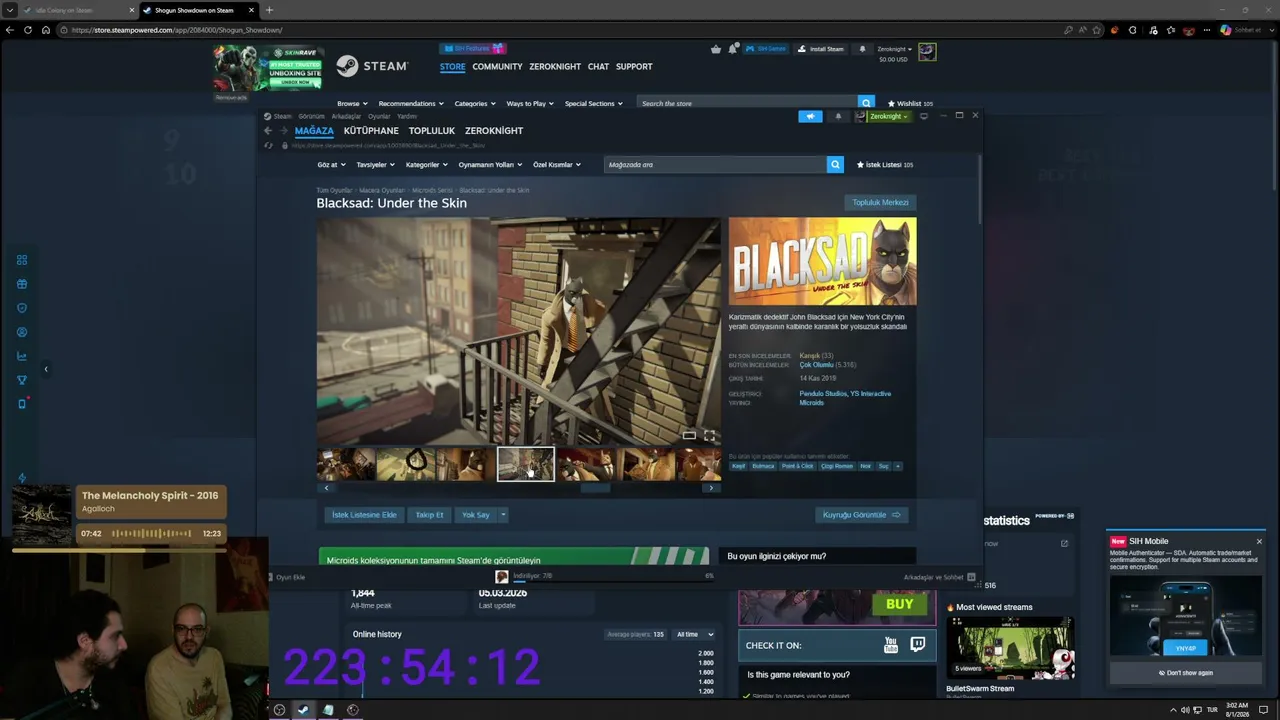
Task: Click the Steam client megaphone announcements icon
Action: pos(810,116)
